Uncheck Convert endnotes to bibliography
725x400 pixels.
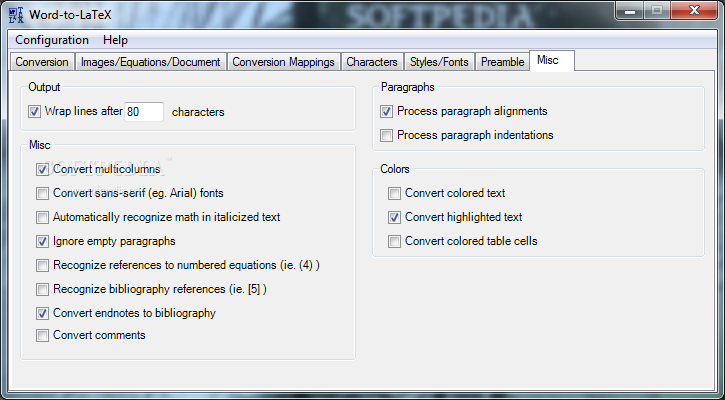point(43,314)
